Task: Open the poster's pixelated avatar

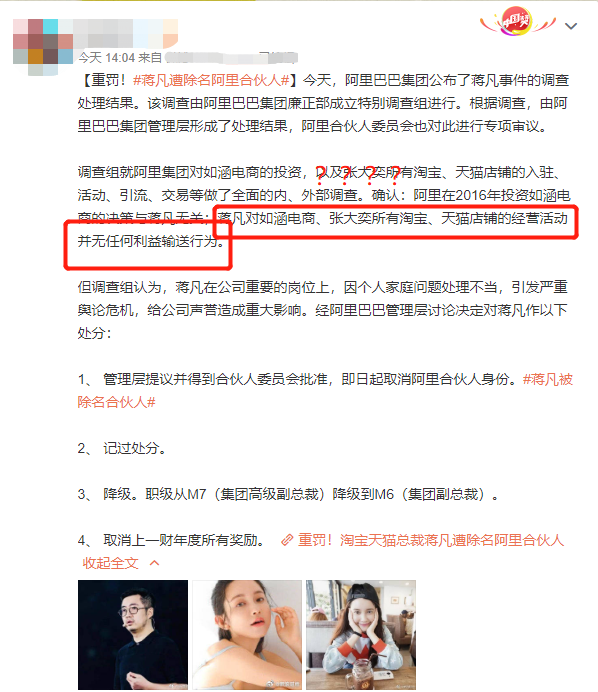Action: pyautogui.click(x=43, y=47)
